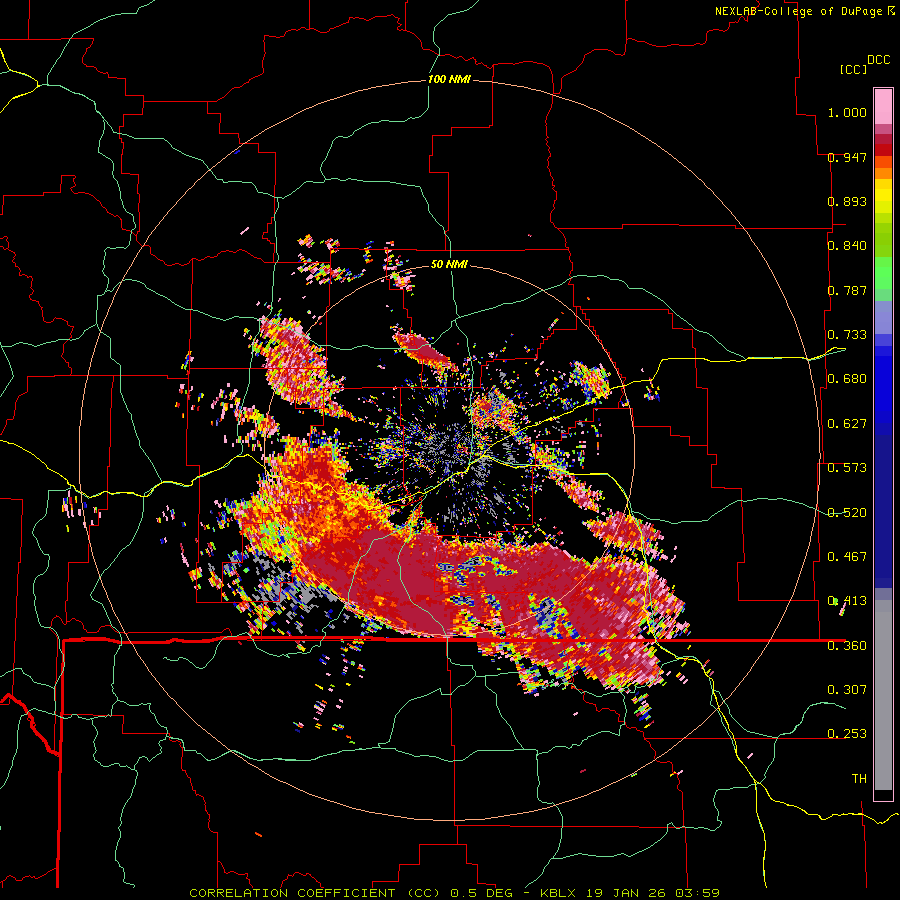Viewport: 900px width, 900px height.
Task: Click the TH threshold label on legend
Action: tap(859, 779)
